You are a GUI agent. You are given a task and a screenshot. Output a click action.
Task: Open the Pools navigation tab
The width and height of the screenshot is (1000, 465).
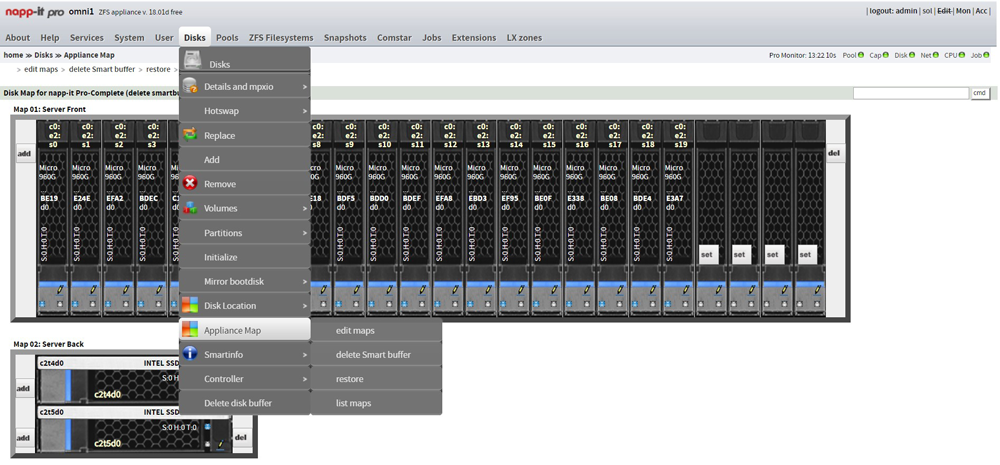pyautogui.click(x=227, y=38)
